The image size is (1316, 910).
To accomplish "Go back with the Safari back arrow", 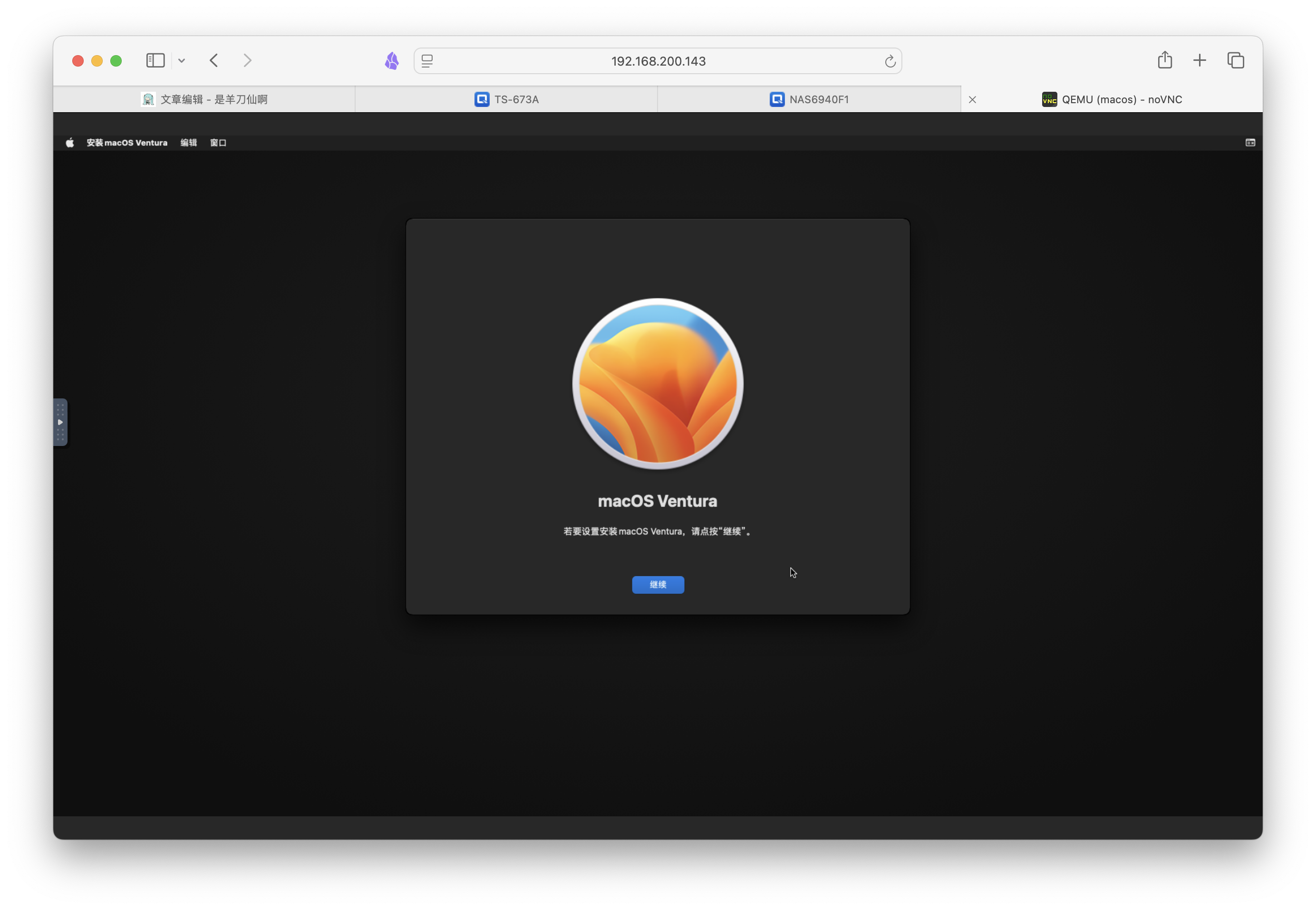I will click(x=214, y=60).
